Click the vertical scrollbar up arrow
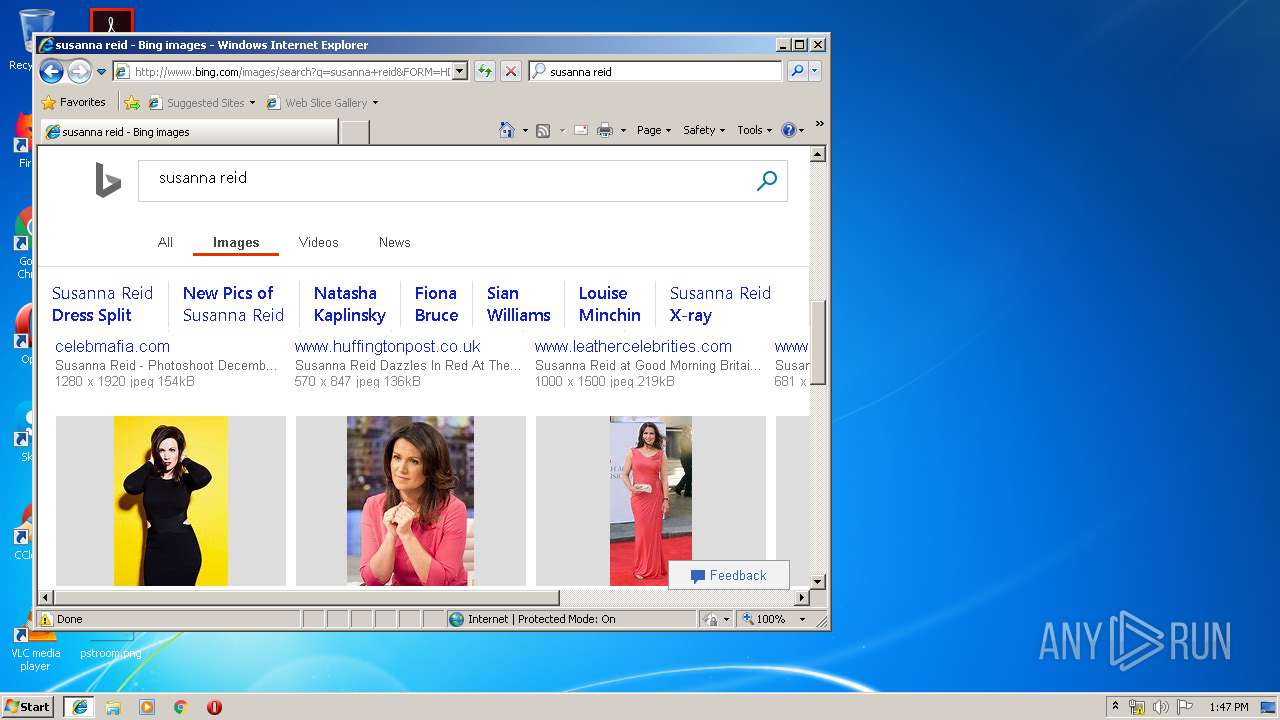 [817, 154]
